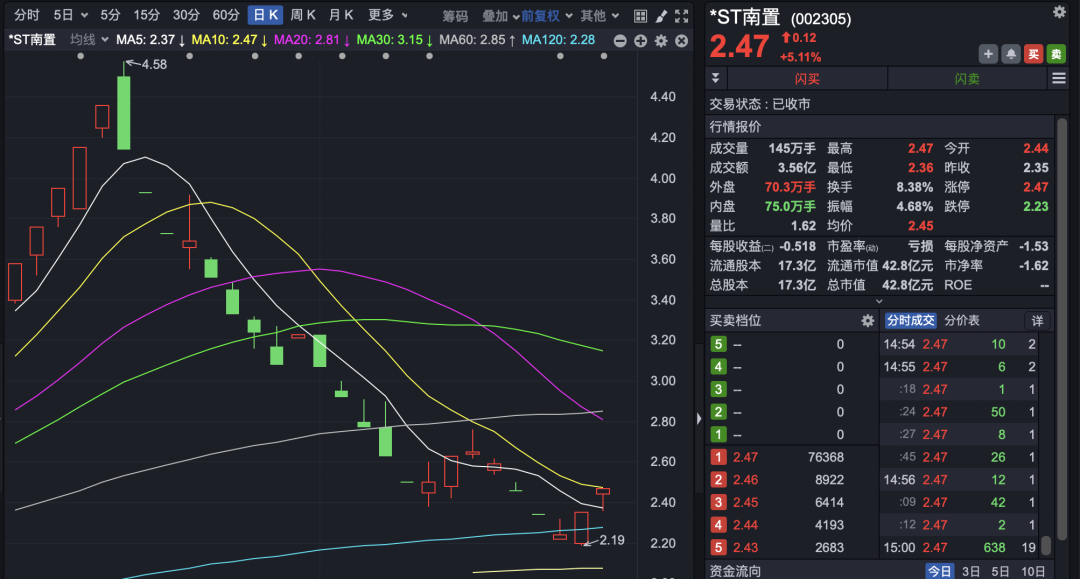
Task: Open the 均线 indicator dropdown
Action: point(88,39)
